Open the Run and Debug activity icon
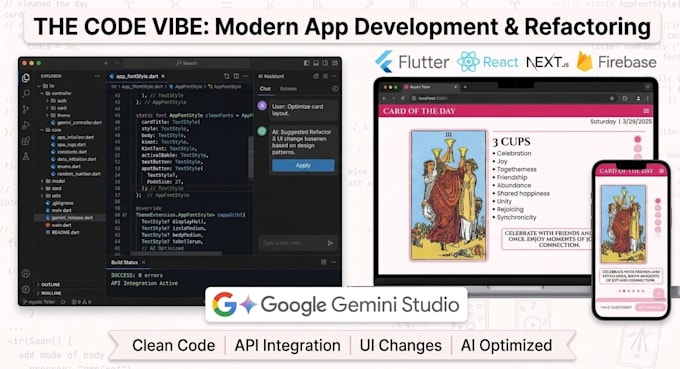 click(26, 125)
